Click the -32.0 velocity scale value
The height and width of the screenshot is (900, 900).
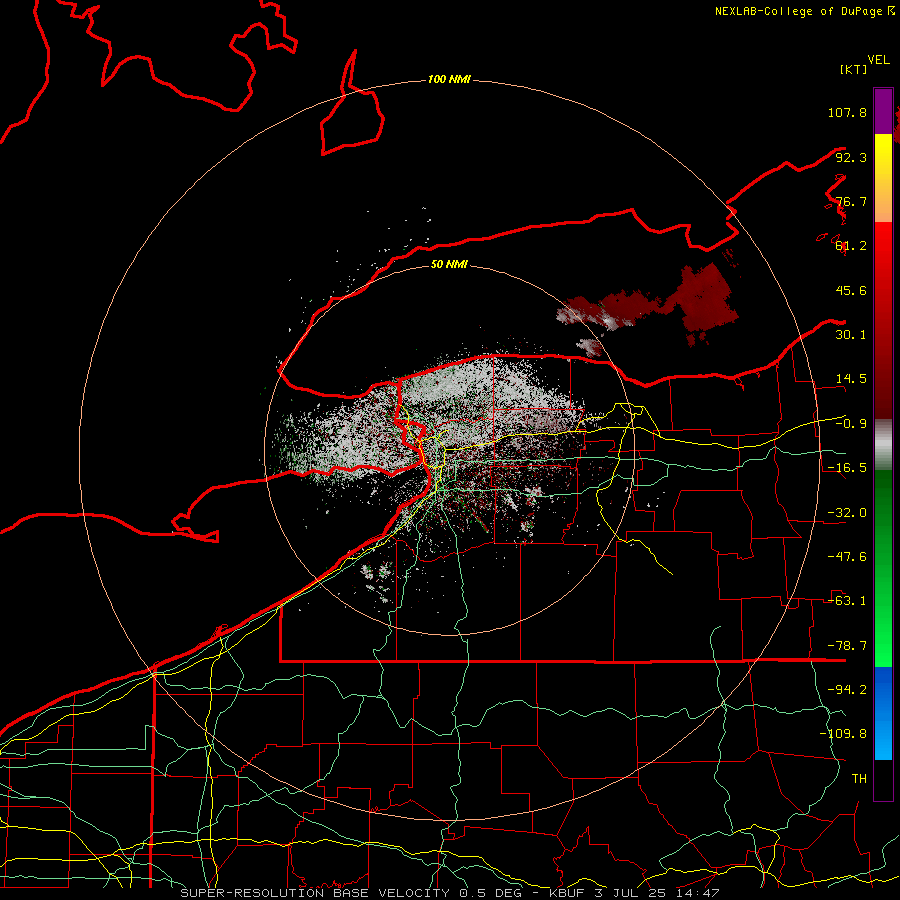[x=847, y=513]
